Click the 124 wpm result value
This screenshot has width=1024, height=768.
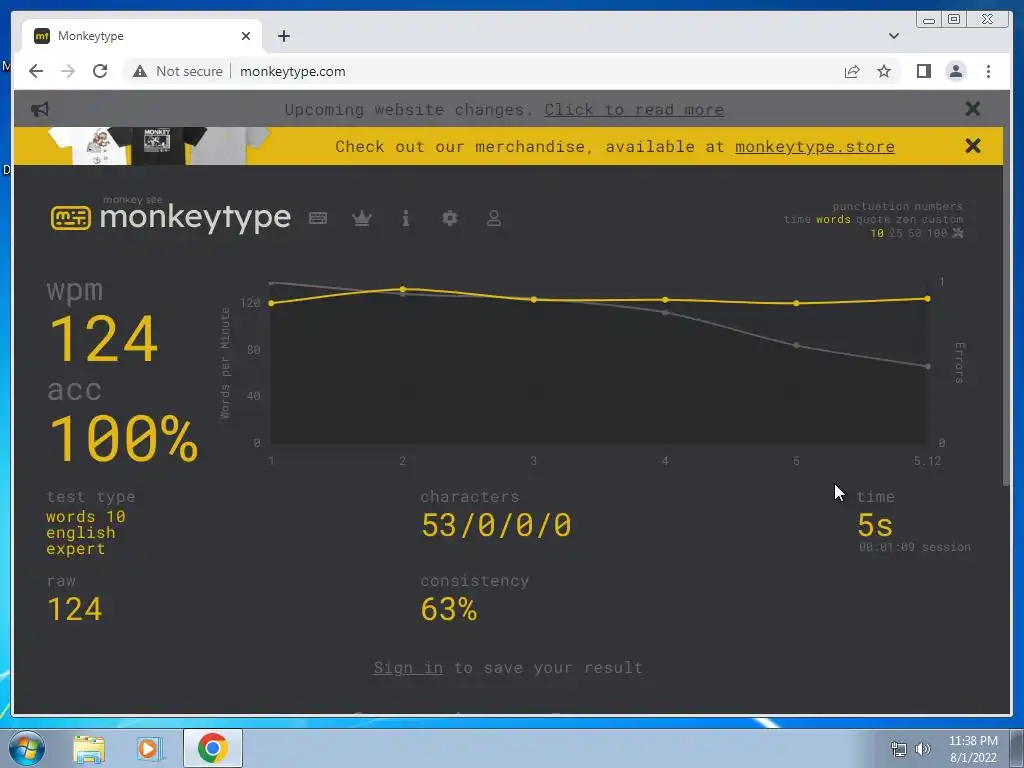[x=103, y=339]
